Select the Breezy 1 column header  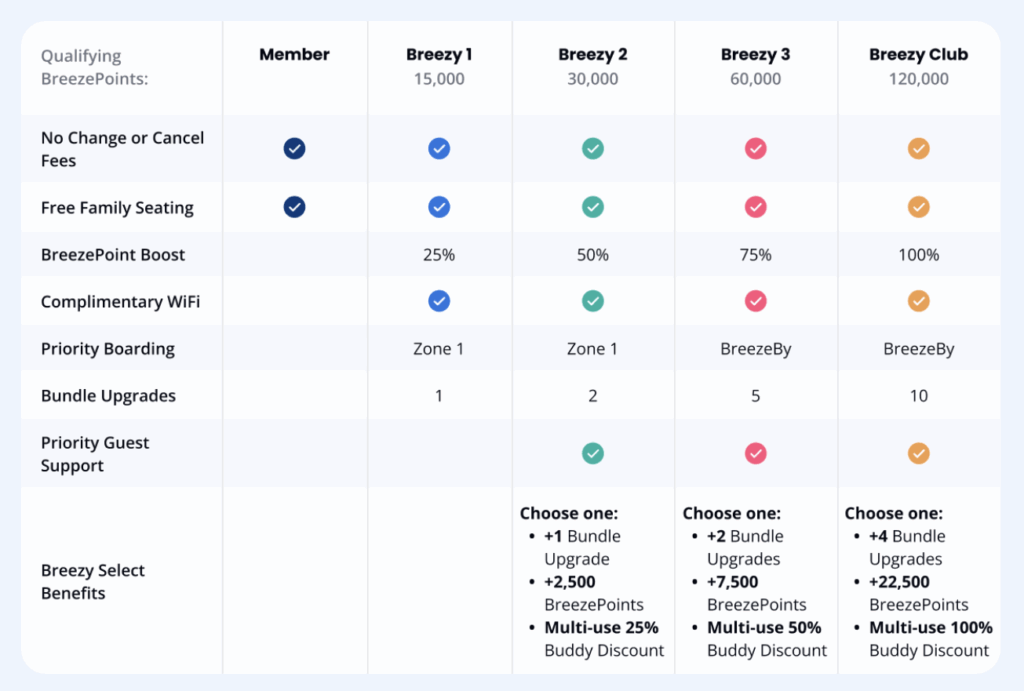[x=439, y=55]
